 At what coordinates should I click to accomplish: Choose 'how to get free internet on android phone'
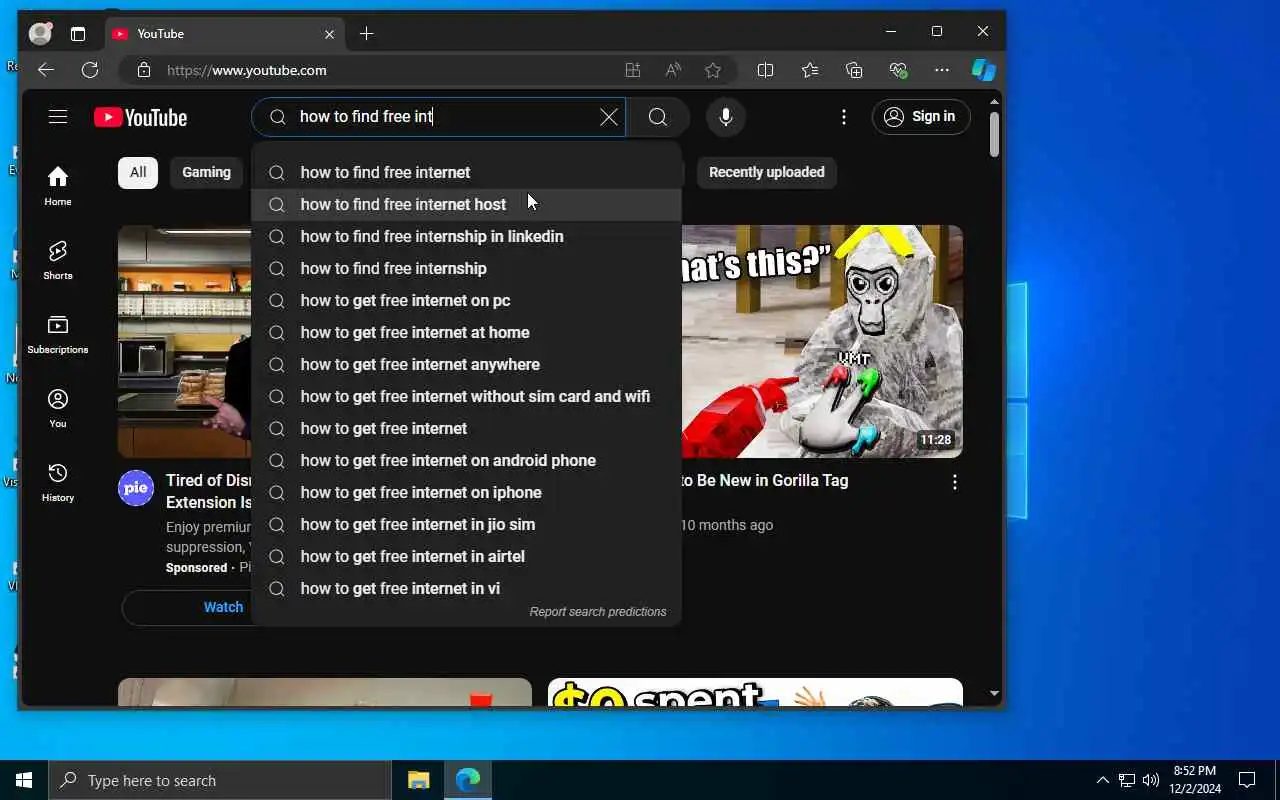pos(467,460)
